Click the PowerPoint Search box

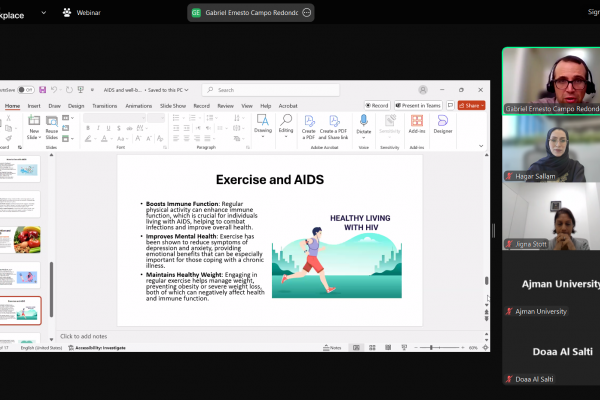pos(271,90)
